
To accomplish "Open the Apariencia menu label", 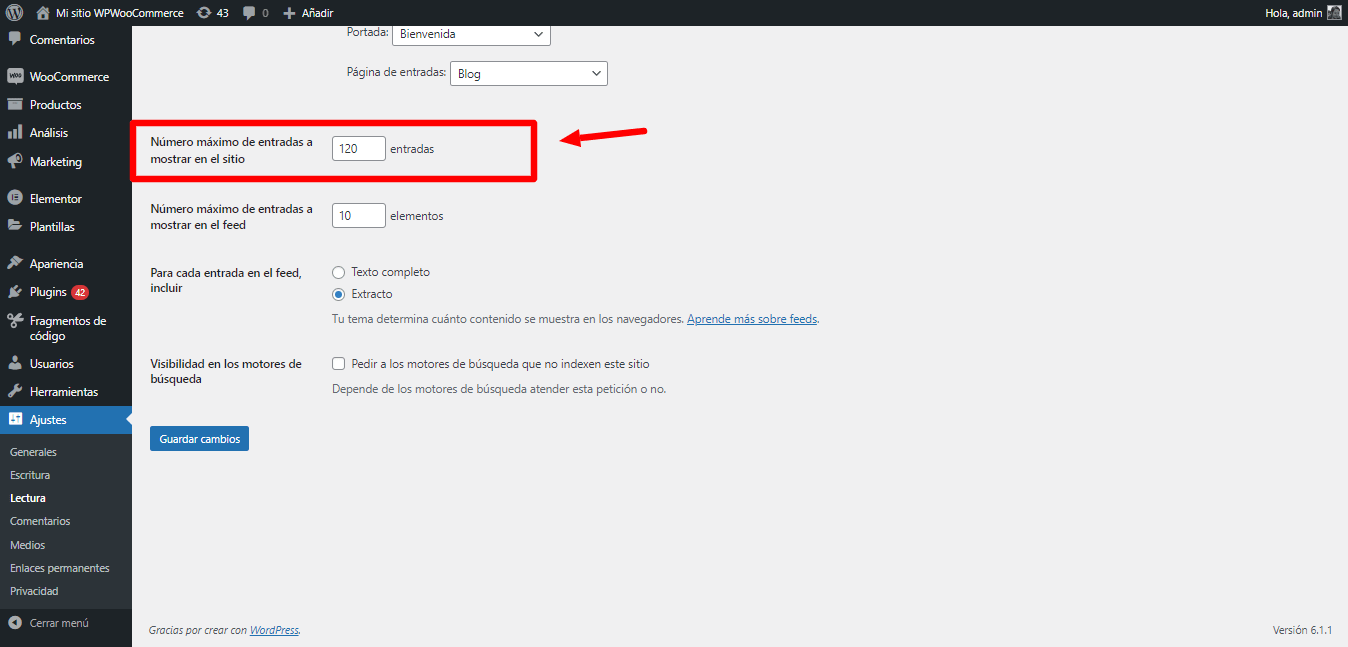I will [x=57, y=264].
